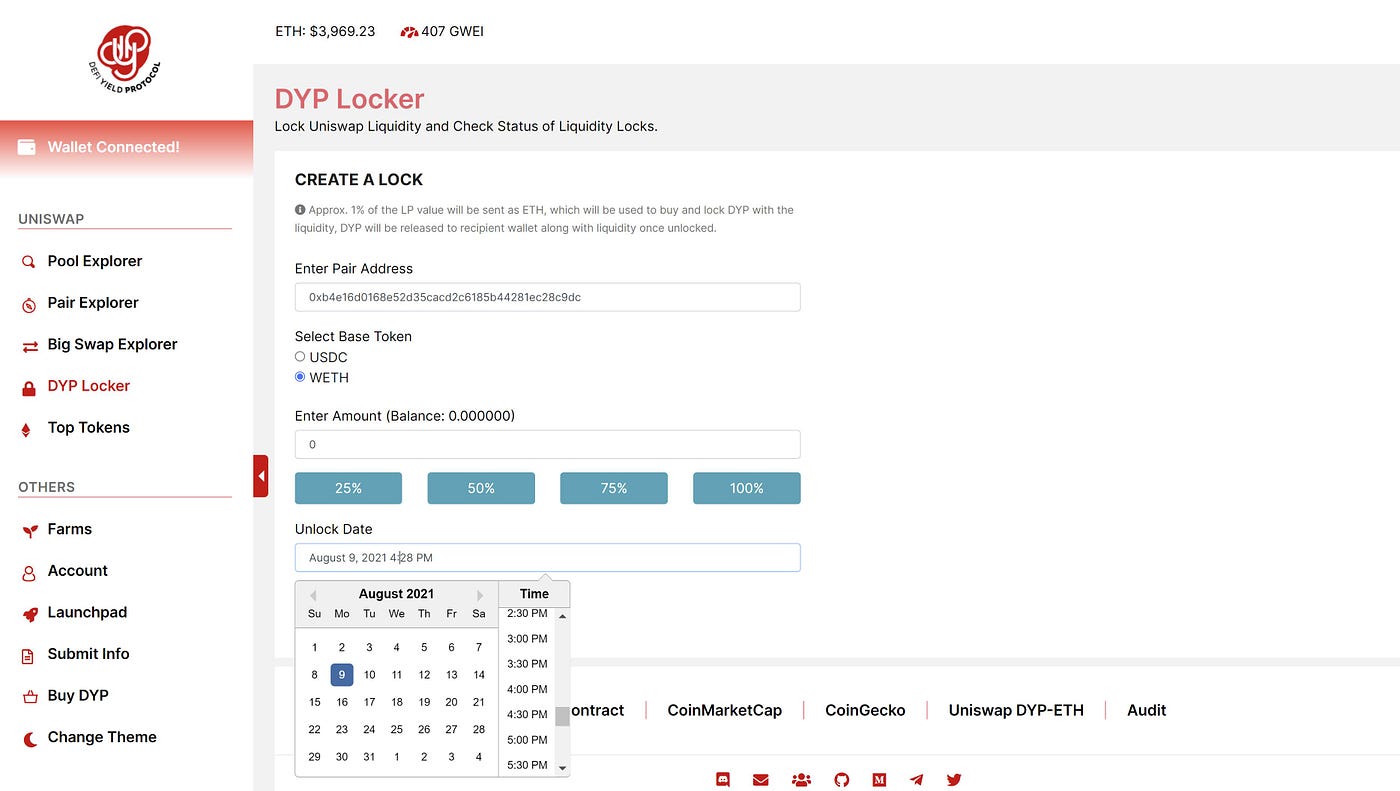
Task: Choose 4:00 PM in time list
Action: click(x=527, y=689)
